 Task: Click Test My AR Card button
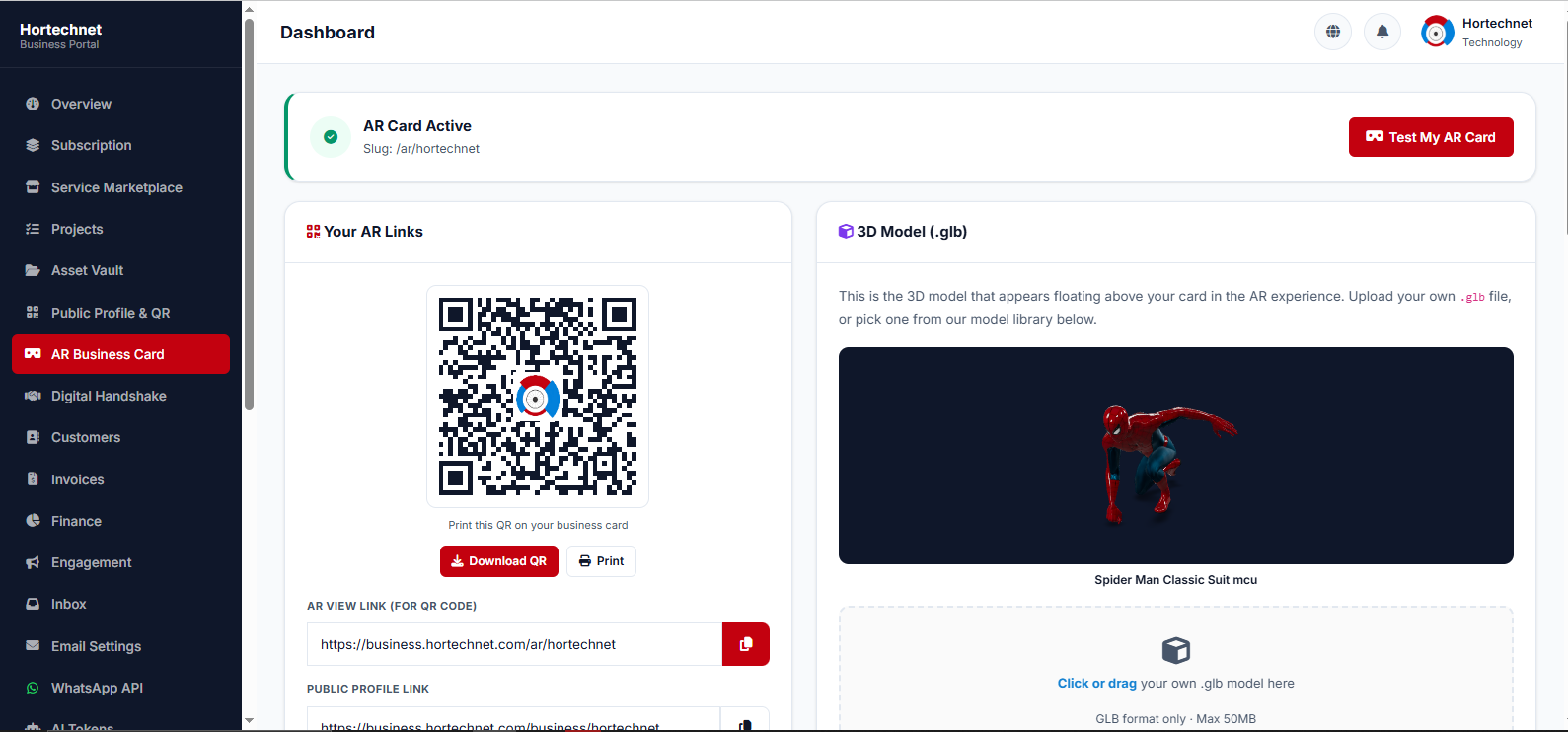(x=1431, y=137)
